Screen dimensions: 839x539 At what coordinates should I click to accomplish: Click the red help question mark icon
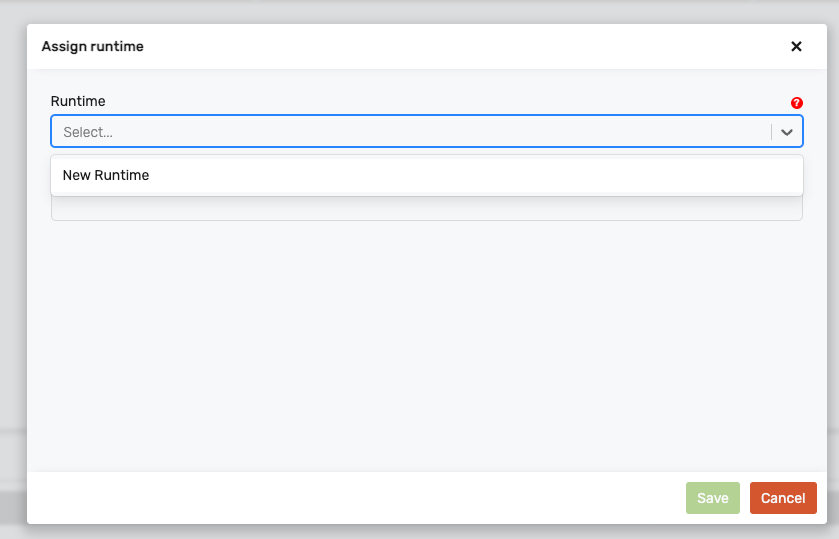(796, 103)
